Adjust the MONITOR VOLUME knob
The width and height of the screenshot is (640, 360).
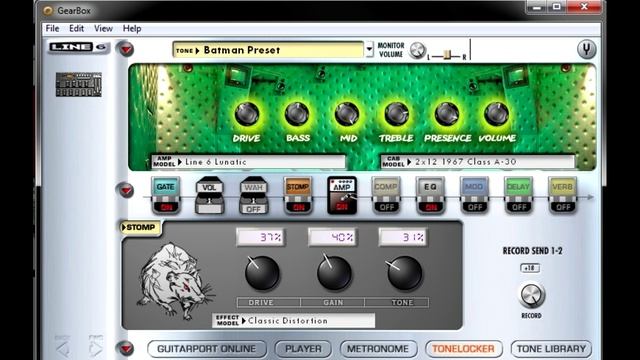point(417,50)
